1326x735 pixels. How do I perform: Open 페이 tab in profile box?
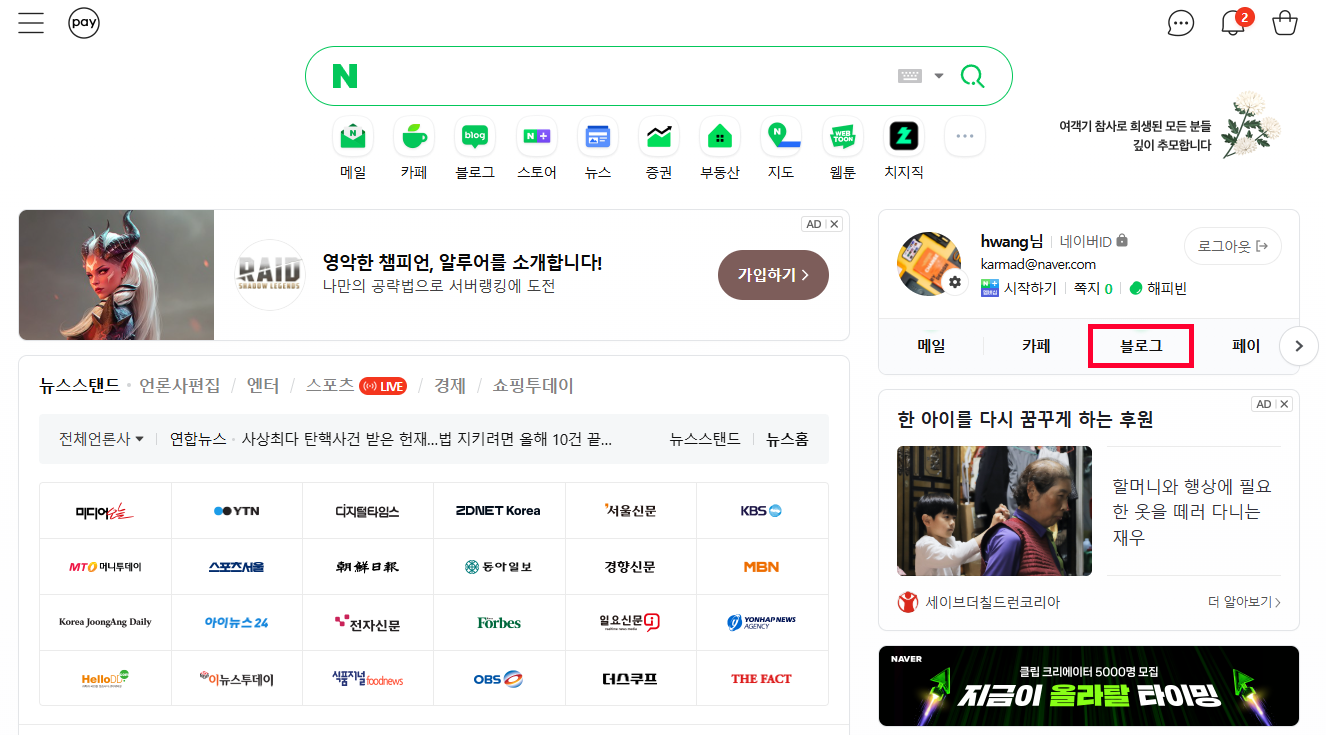tap(1246, 346)
